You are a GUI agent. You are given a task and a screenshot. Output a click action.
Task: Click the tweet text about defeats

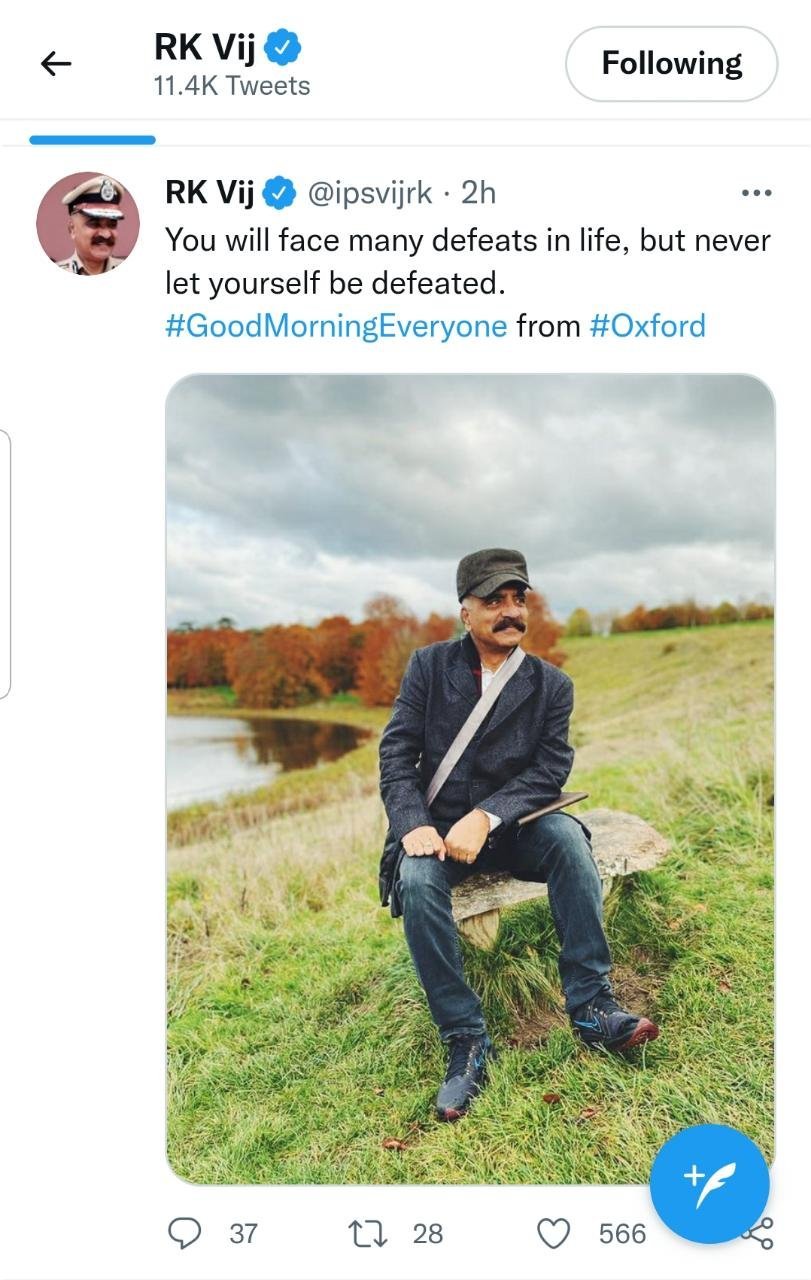[x=467, y=261]
